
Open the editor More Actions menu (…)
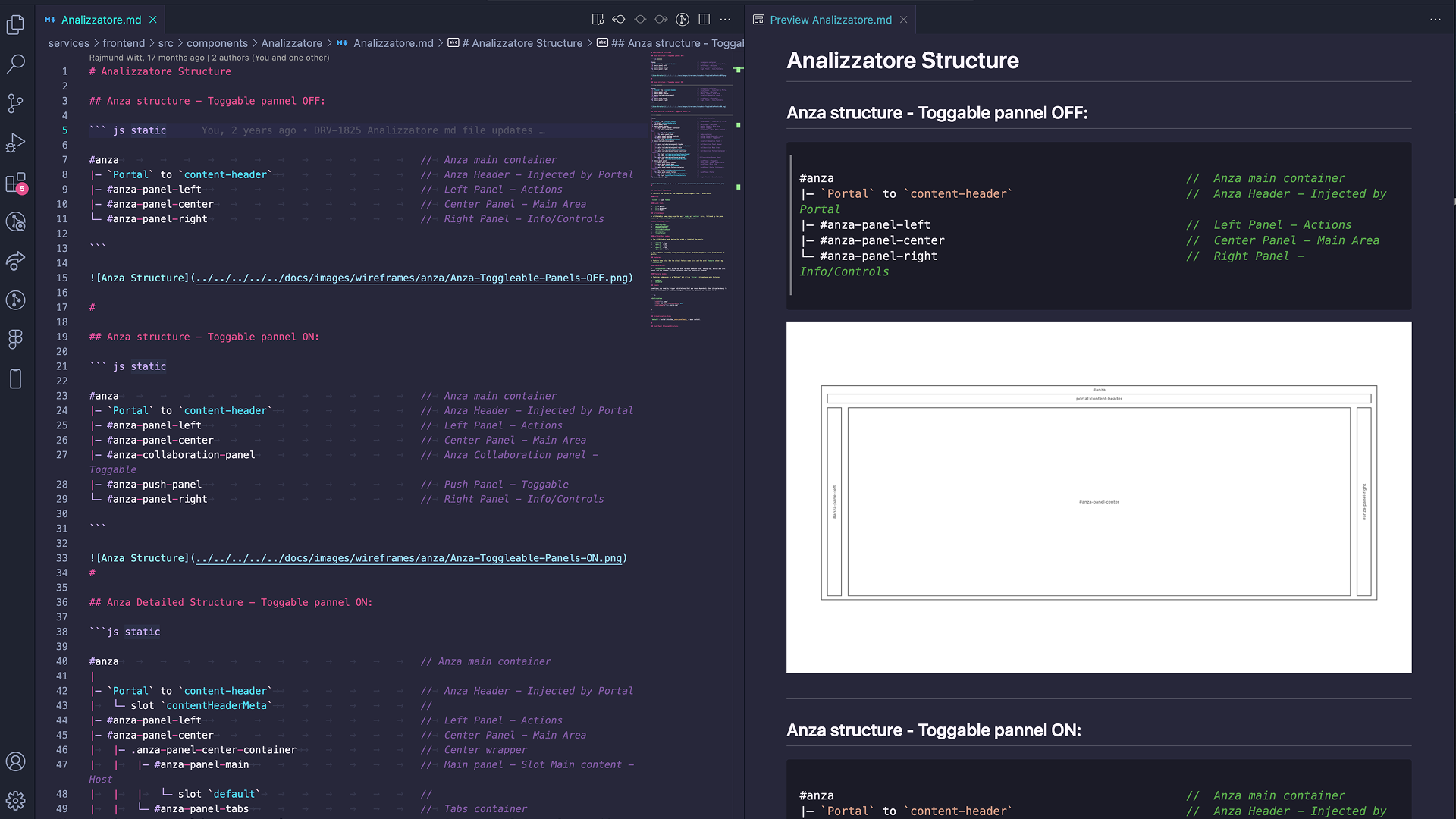tap(726, 19)
